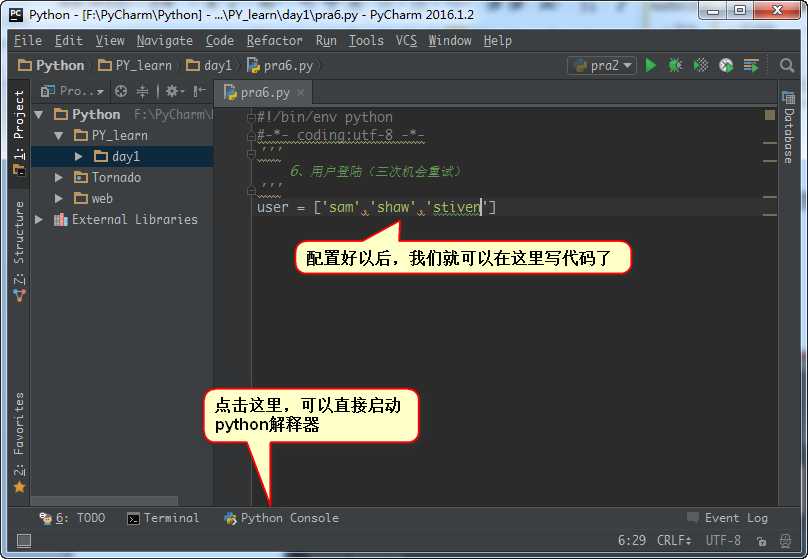Viewport: 808px width, 559px height.
Task: Click the scroll from source target icon
Action: click(x=121, y=91)
